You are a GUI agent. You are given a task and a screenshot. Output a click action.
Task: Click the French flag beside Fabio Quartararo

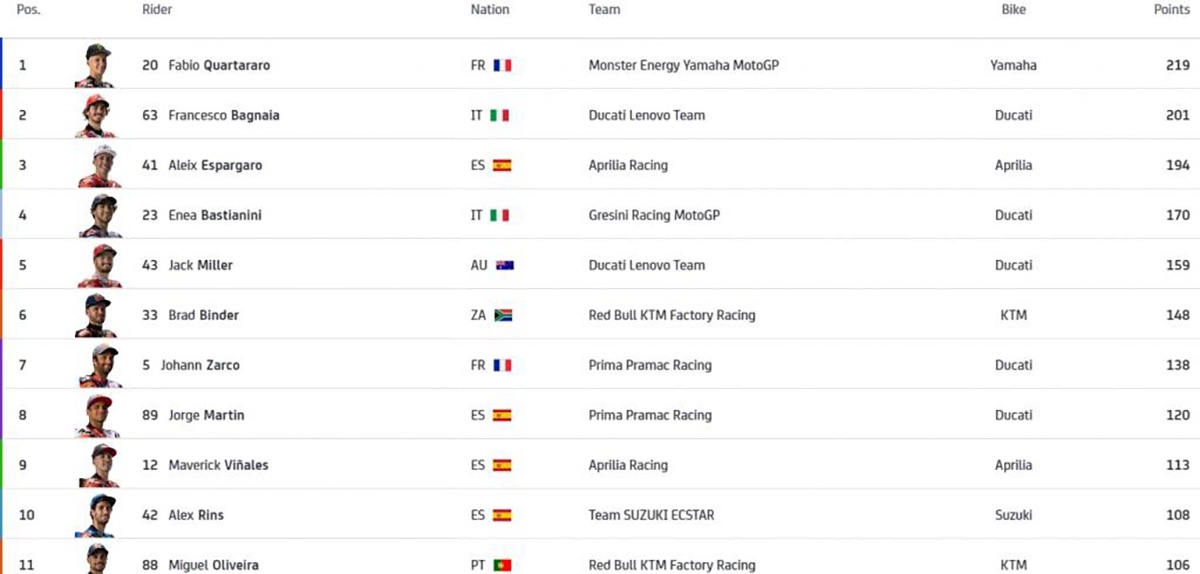point(502,65)
